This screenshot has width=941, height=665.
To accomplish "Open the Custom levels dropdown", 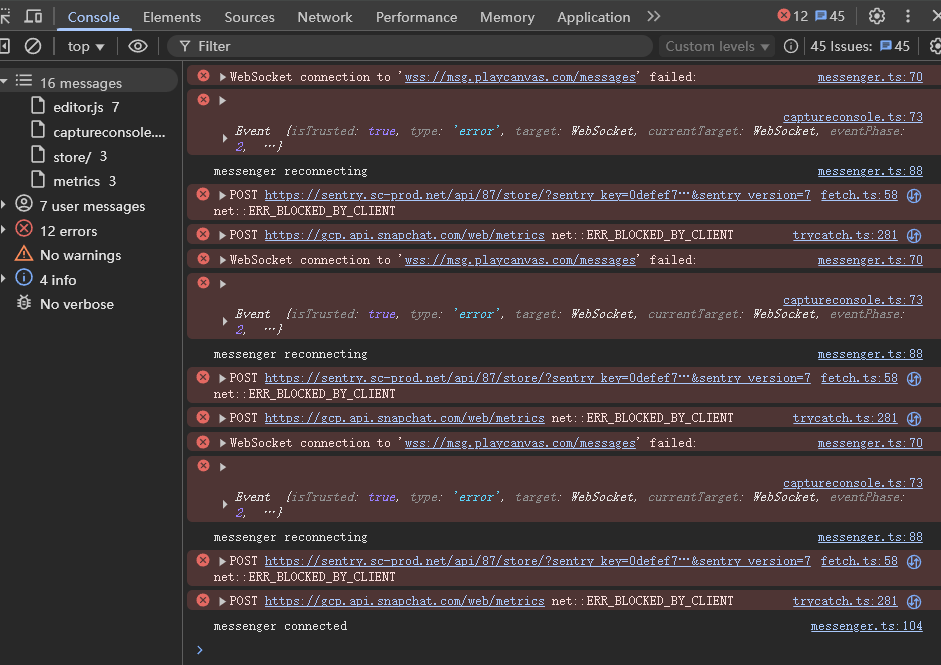I will coord(717,46).
